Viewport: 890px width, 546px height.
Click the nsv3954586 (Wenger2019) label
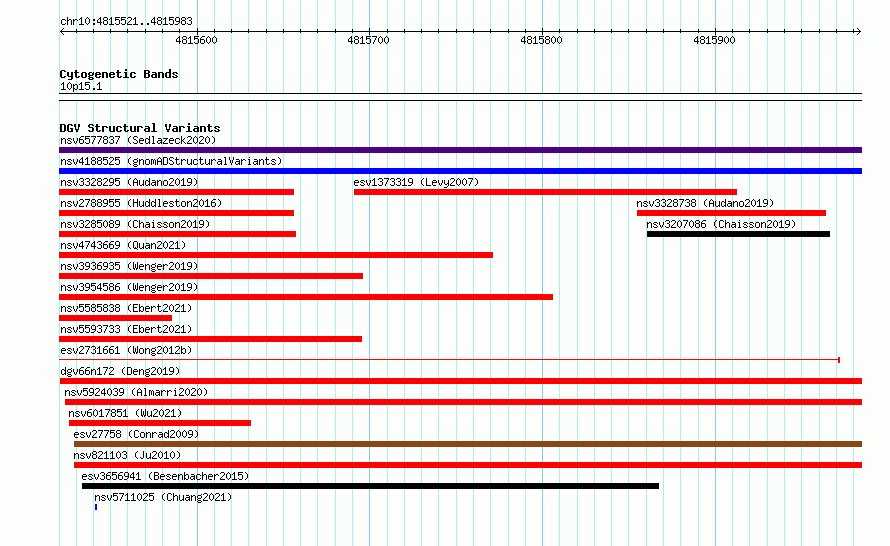click(x=129, y=287)
